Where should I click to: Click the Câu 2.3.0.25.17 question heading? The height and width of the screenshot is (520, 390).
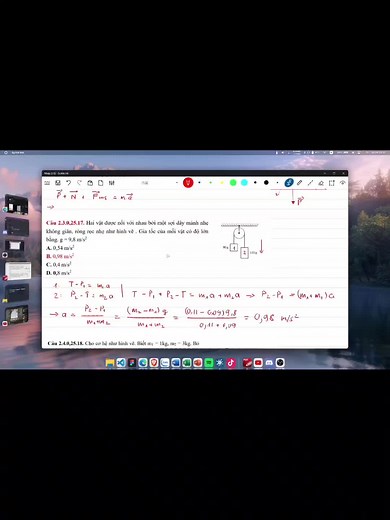pos(65,223)
